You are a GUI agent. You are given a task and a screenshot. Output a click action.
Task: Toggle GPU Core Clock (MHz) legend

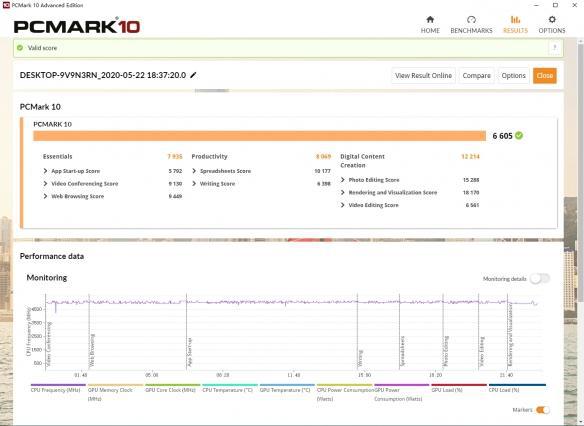(172, 388)
